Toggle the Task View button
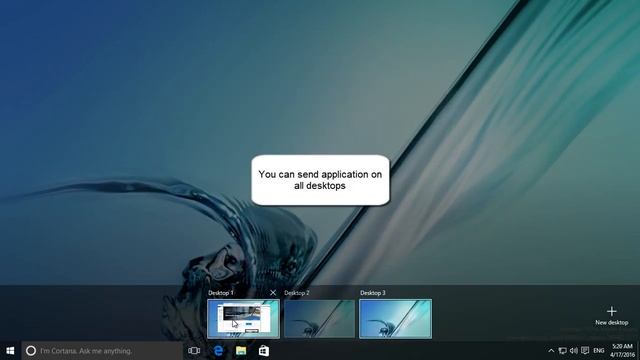Image resolution: width=640 pixels, height=360 pixels. (x=194, y=351)
